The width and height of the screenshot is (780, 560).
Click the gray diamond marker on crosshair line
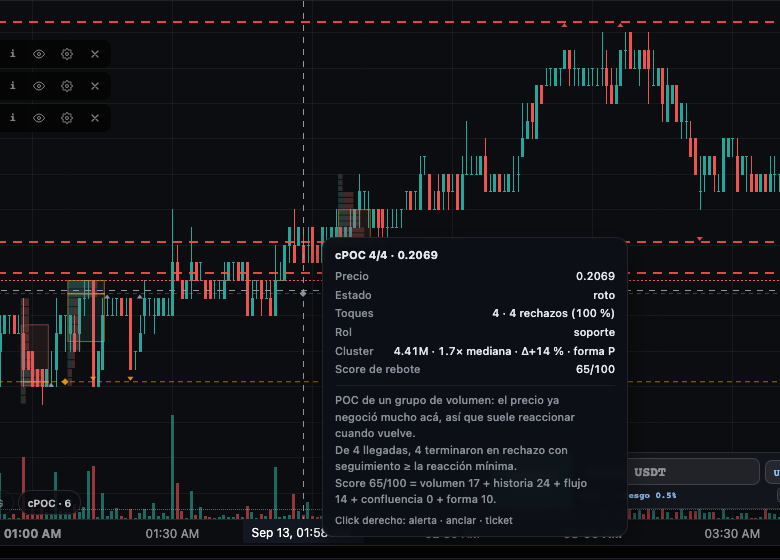tap(303, 293)
